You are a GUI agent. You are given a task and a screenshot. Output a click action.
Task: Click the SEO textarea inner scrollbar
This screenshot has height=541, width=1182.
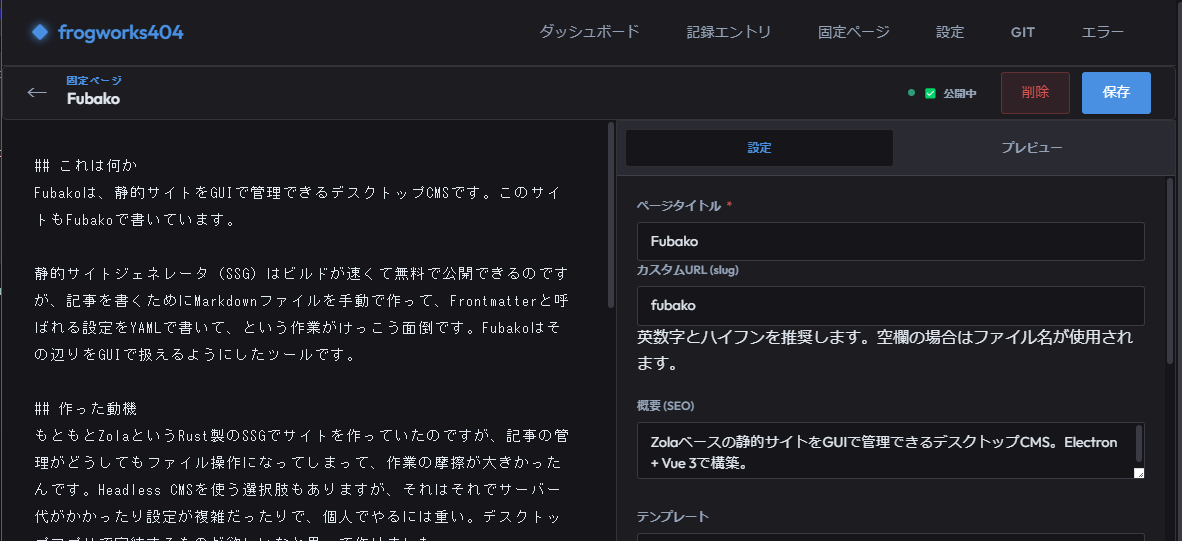click(x=1139, y=445)
